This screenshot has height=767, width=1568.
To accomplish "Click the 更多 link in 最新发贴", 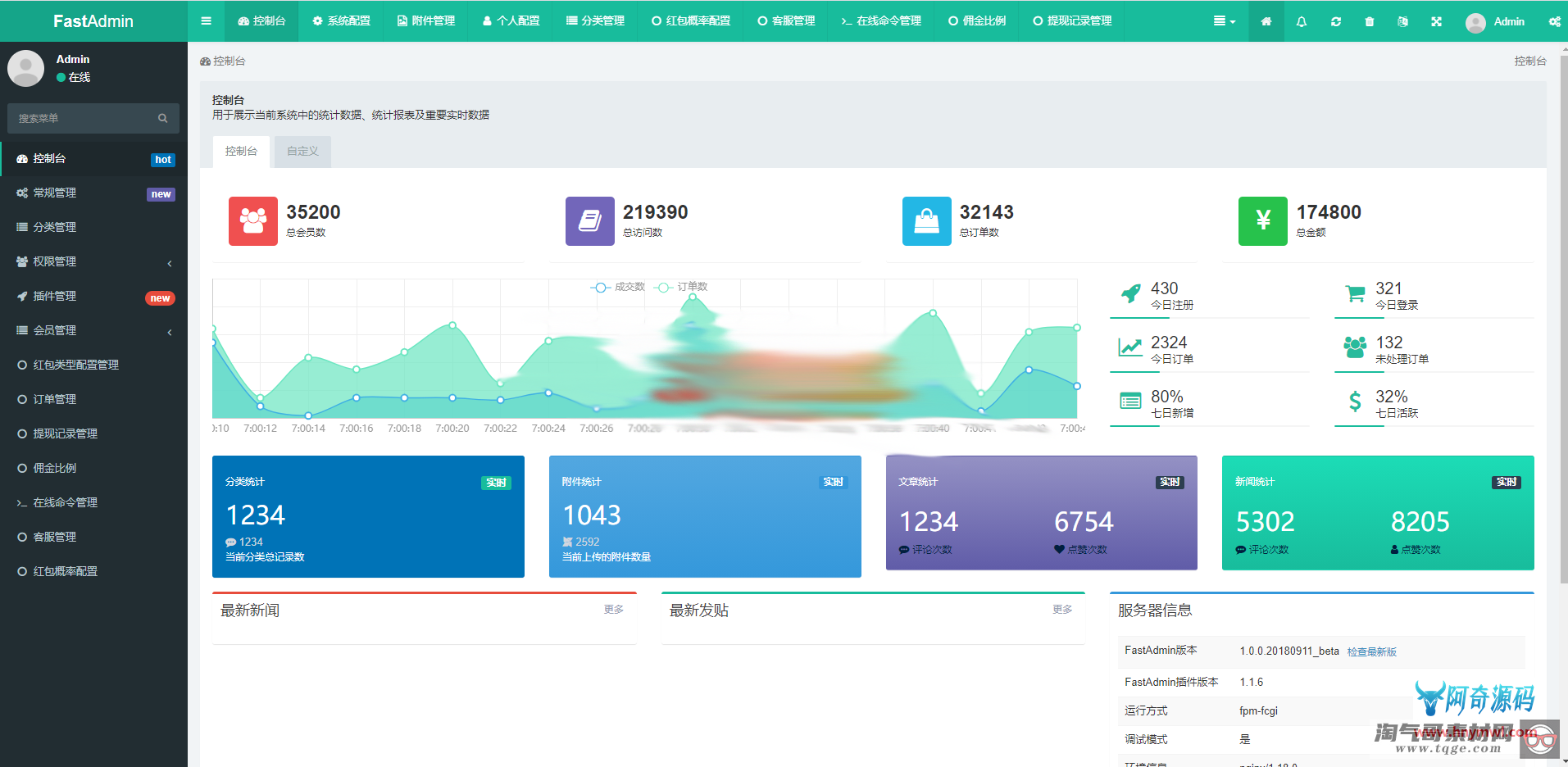I will pyautogui.click(x=1062, y=610).
